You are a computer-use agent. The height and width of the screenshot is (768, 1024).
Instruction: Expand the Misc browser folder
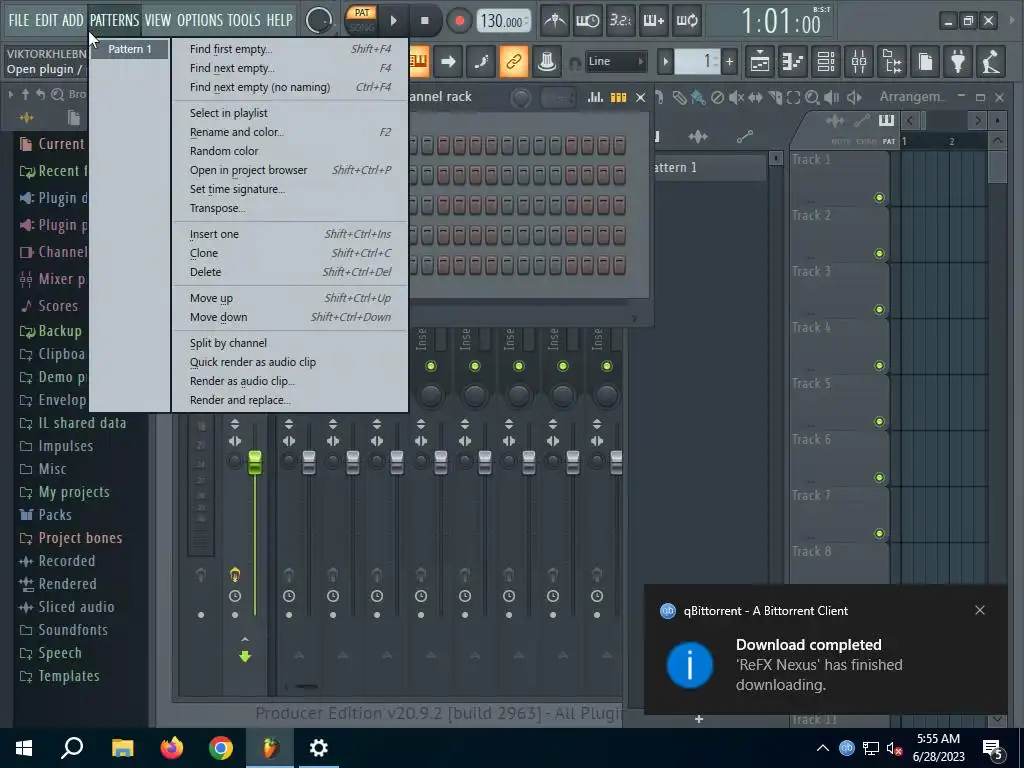(x=43, y=469)
